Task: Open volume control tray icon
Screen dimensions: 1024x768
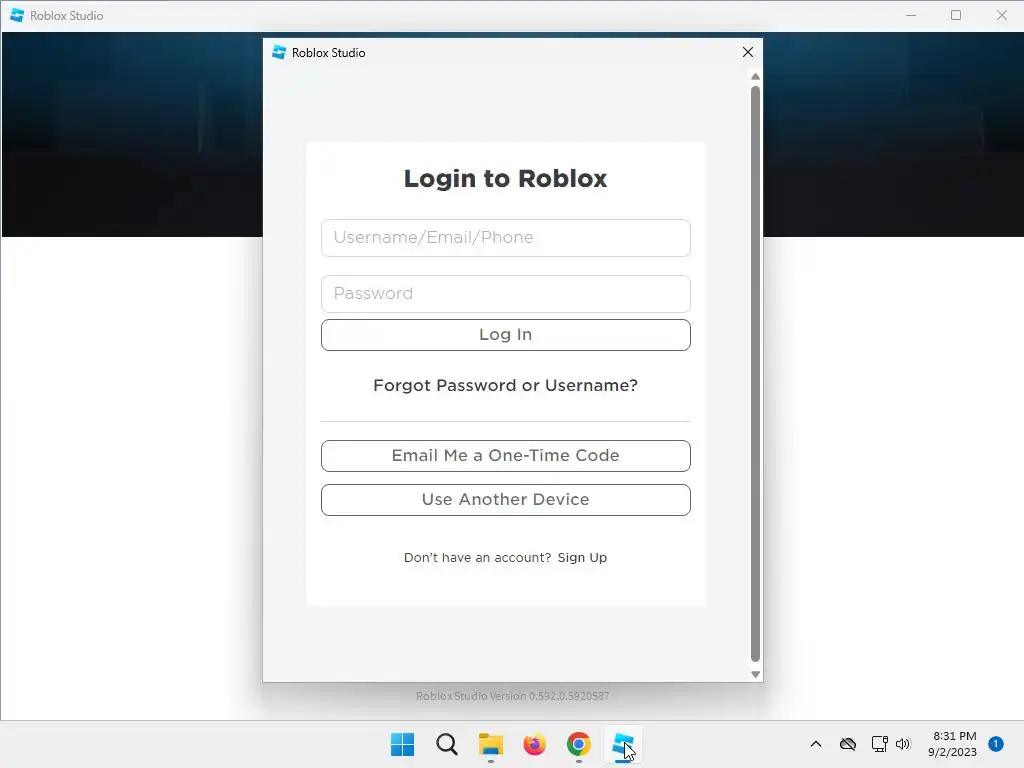Action: point(903,744)
